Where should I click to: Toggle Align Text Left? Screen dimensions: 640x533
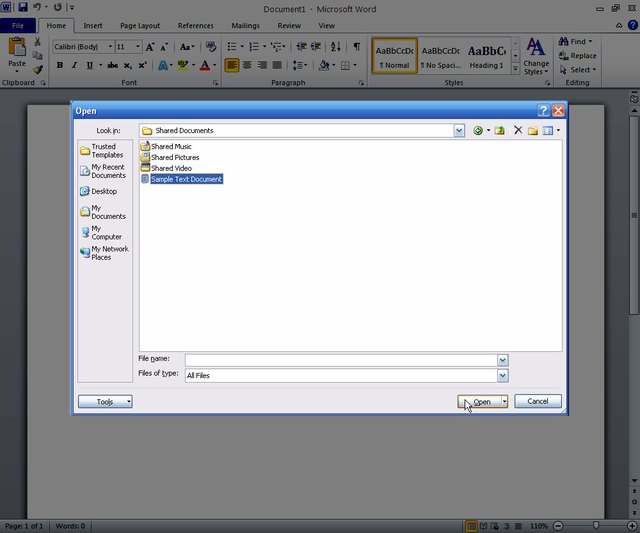[232, 65]
